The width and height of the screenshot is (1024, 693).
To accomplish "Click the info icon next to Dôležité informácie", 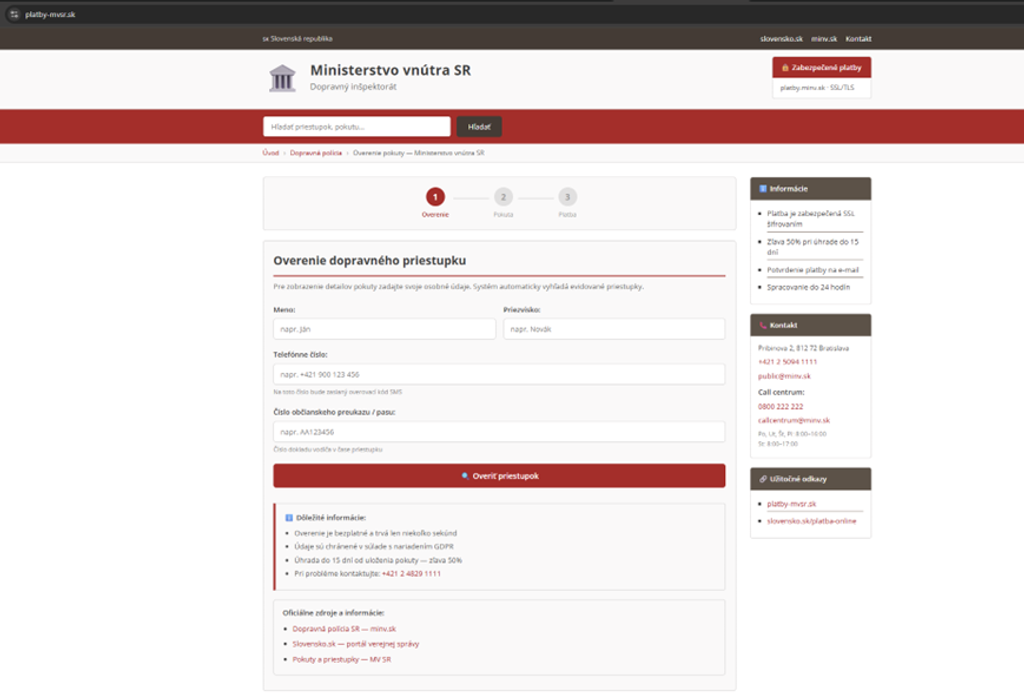I will (x=289, y=517).
